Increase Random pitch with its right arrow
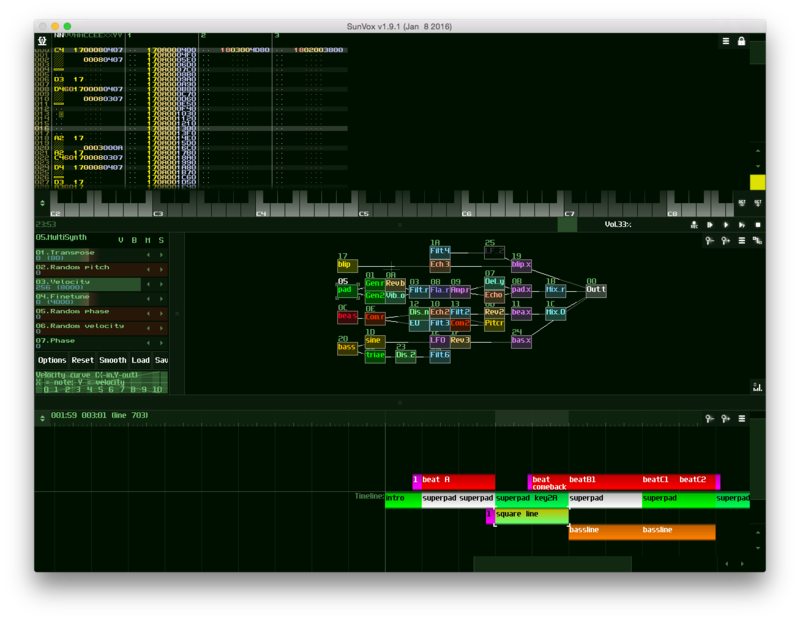Viewport: 800px width, 621px height. pyautogui.click(x=161, y=269)
